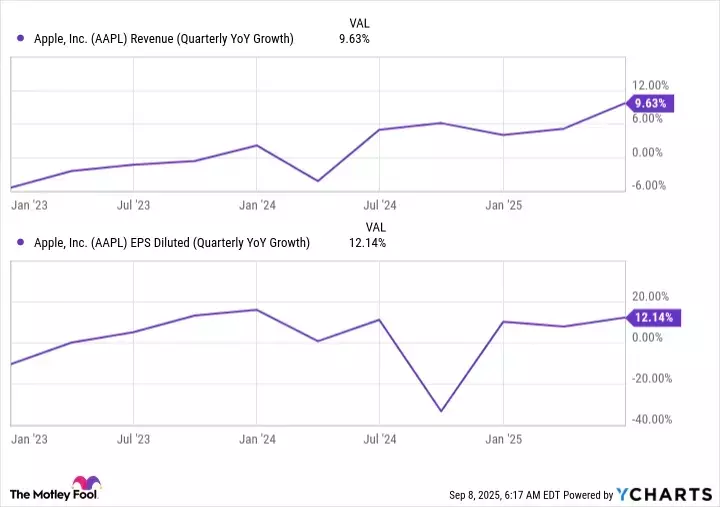Click the Apple EPS Diluted legend label
This screenshot has width=720, height=507.
172,242
